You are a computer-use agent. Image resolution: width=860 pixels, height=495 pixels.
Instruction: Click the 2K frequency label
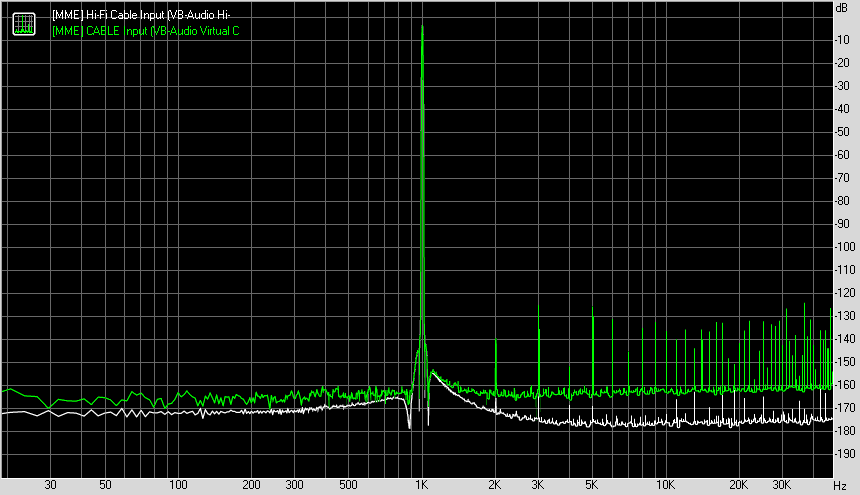[495, 485]
